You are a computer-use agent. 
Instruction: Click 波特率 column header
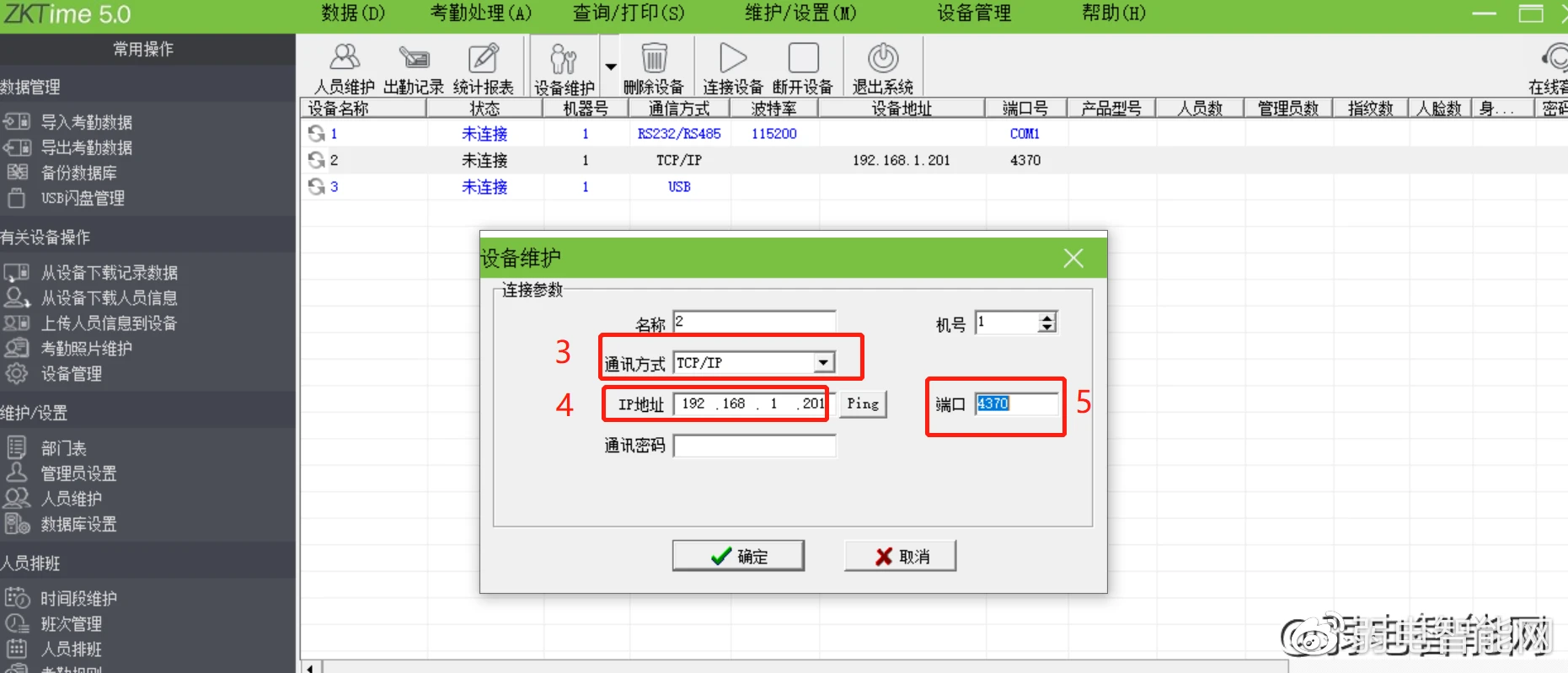click(773, 108)
